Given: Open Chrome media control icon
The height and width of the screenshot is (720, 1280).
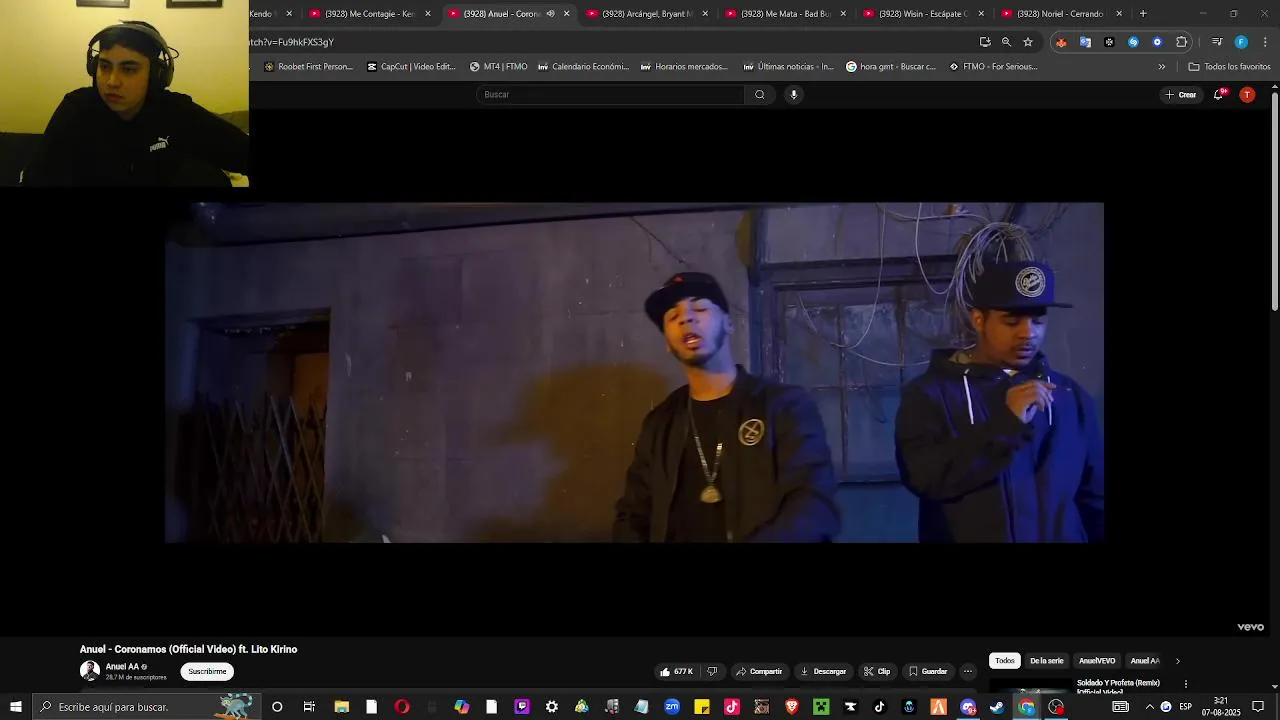Looking at the screenshot, I should pos(1217,42).
